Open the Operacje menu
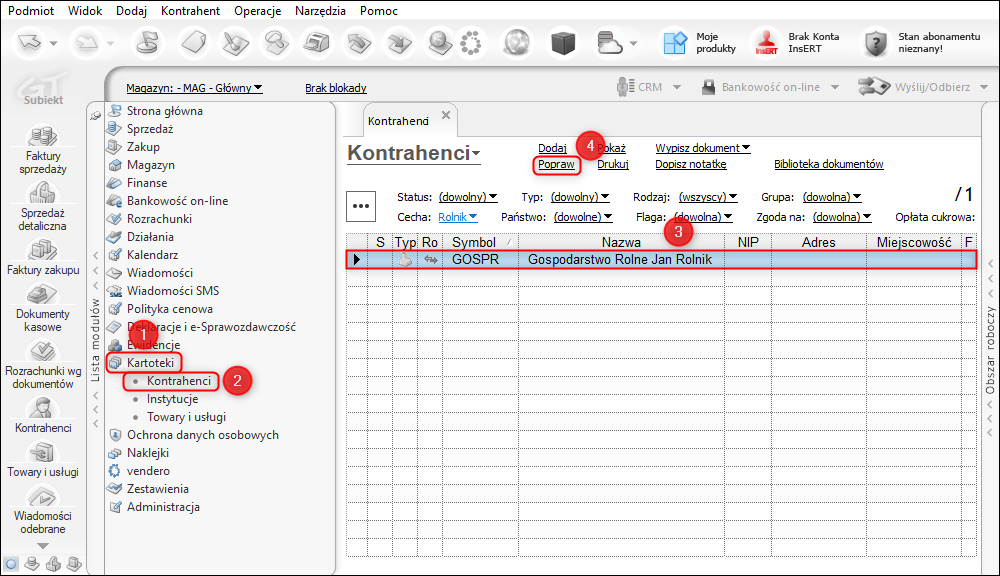 [257, 11]
